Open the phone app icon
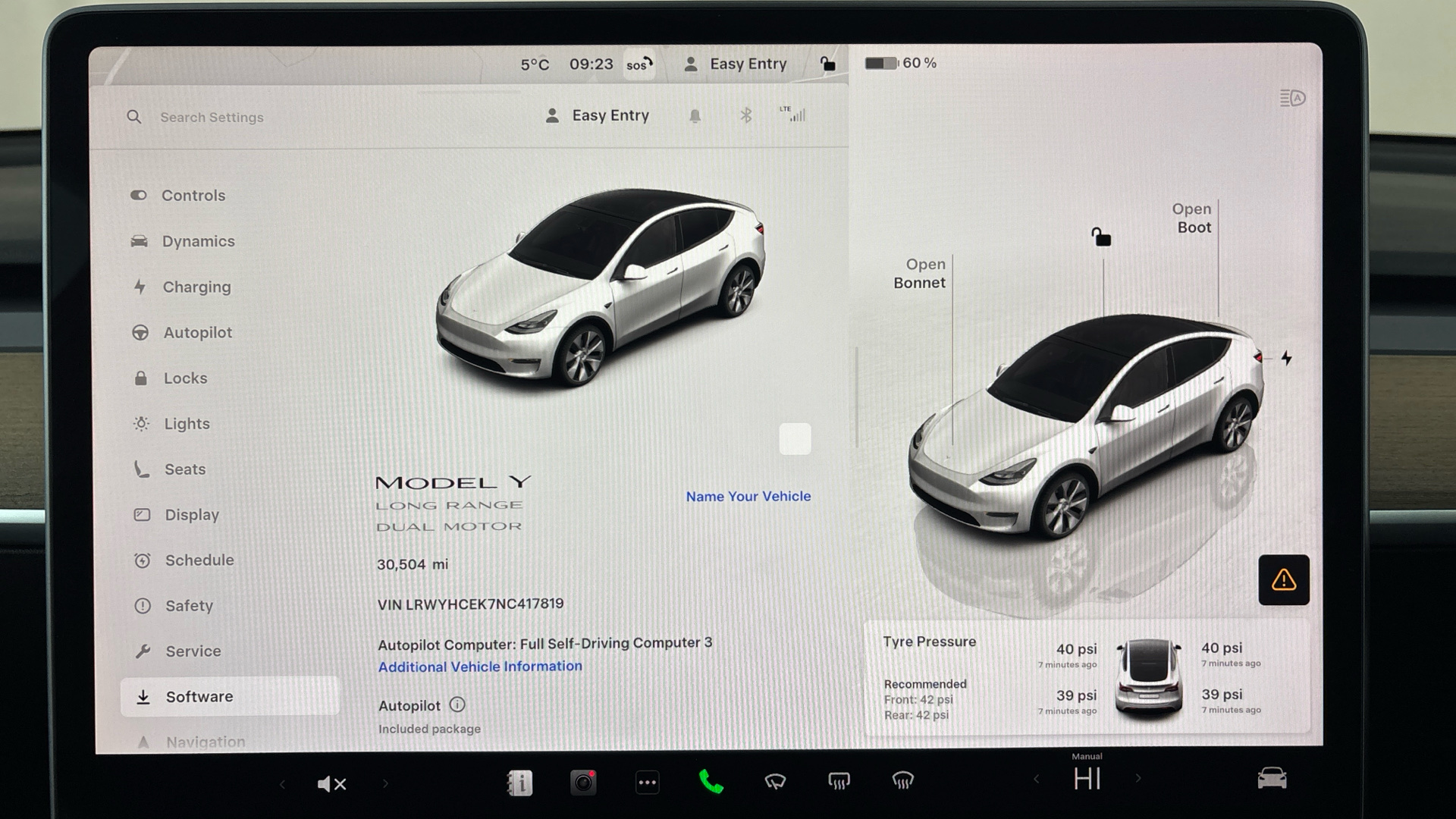Image resolution: width=1456 pixels, height=819 pixels. coord(711,782)
